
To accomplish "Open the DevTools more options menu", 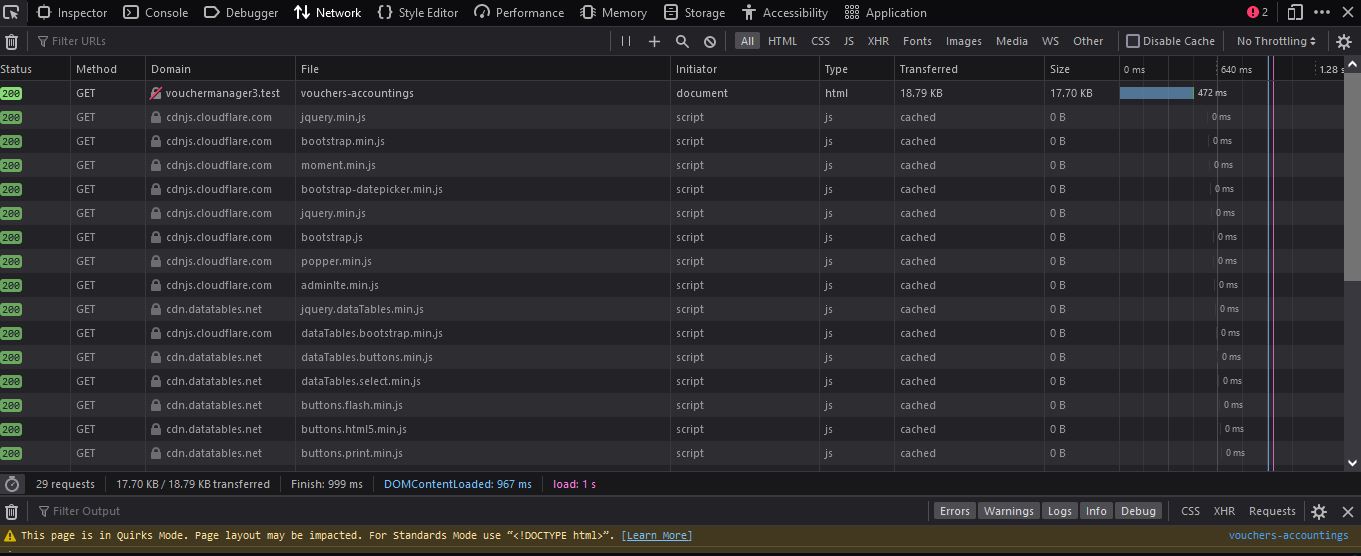I will tap(1322, 13).
